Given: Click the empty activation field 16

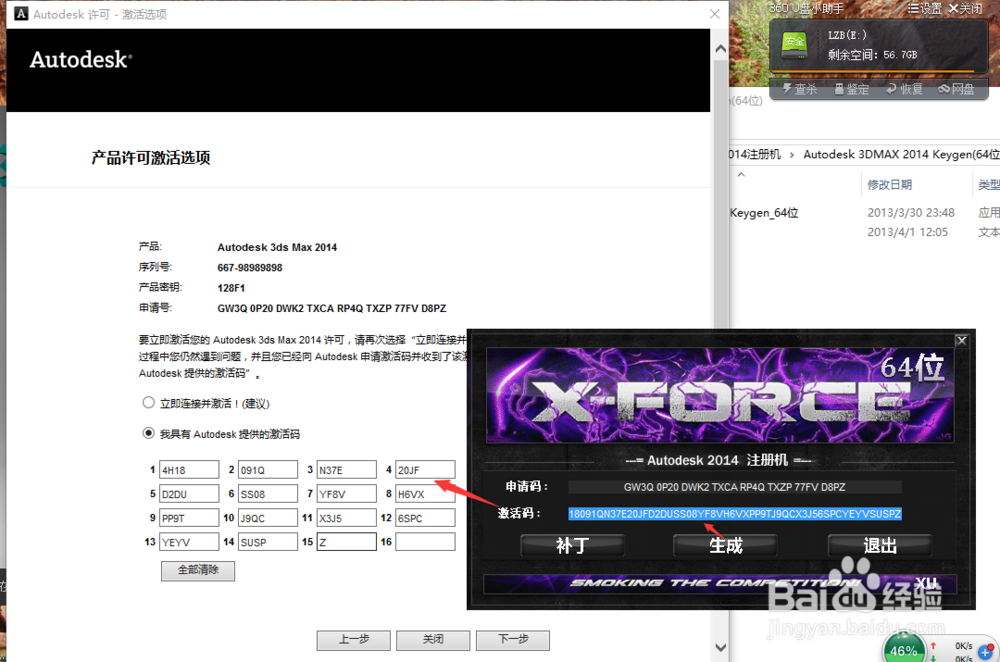Looking at the screenshot, I should [x=425, y=542].
